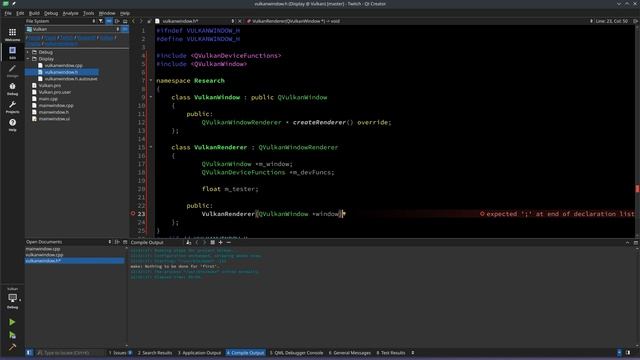Build project with the hammer icon
Image resolution: width=640 pixels, height=360 pixels.
(12, 347)
